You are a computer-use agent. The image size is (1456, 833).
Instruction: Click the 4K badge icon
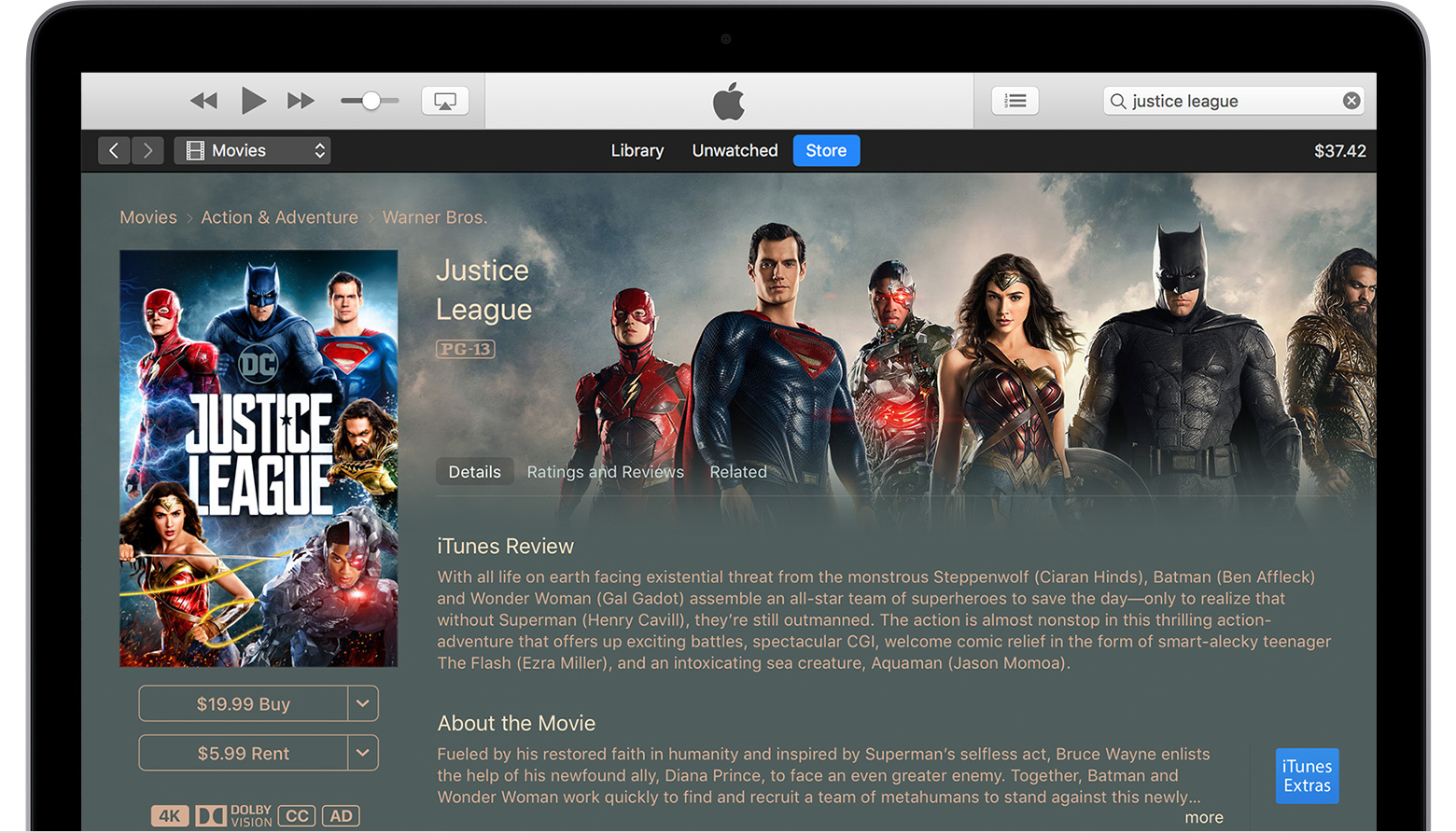point(170,816)
